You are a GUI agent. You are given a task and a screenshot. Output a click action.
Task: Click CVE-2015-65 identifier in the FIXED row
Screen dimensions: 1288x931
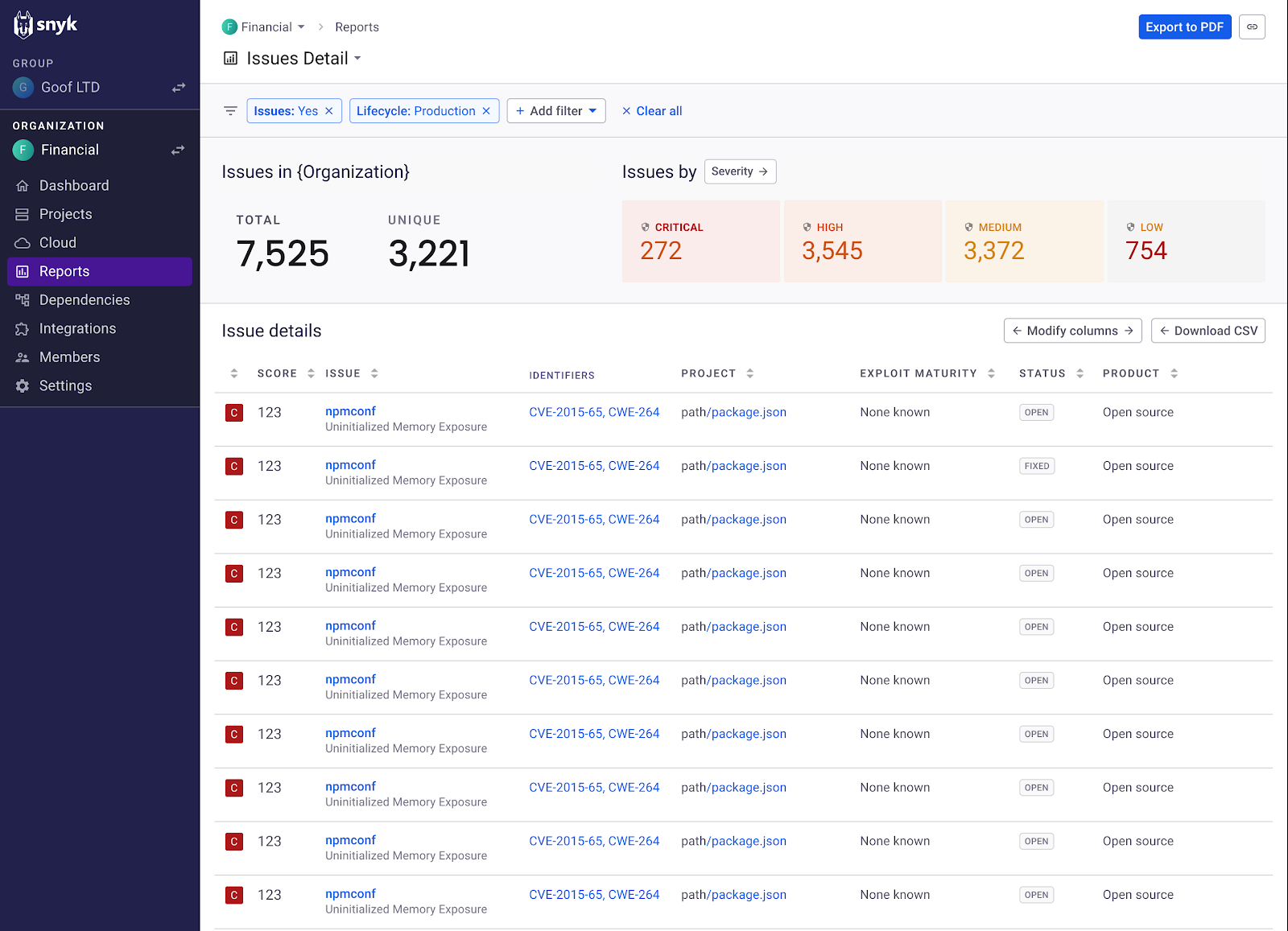coord(566,466)
